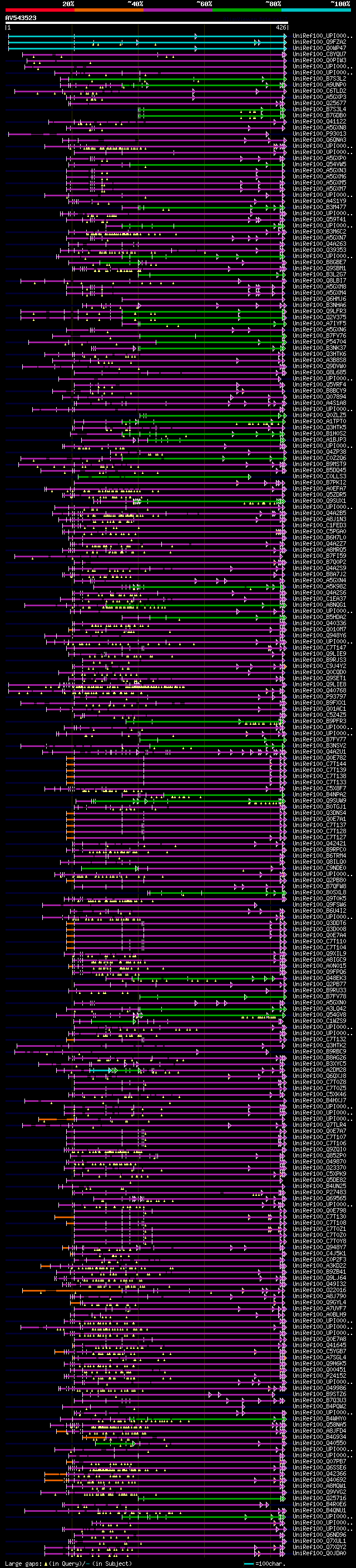Click UniRef100_Q9DVW0 label
This screenshot has height=1568, width=356.
pos(319,366)
